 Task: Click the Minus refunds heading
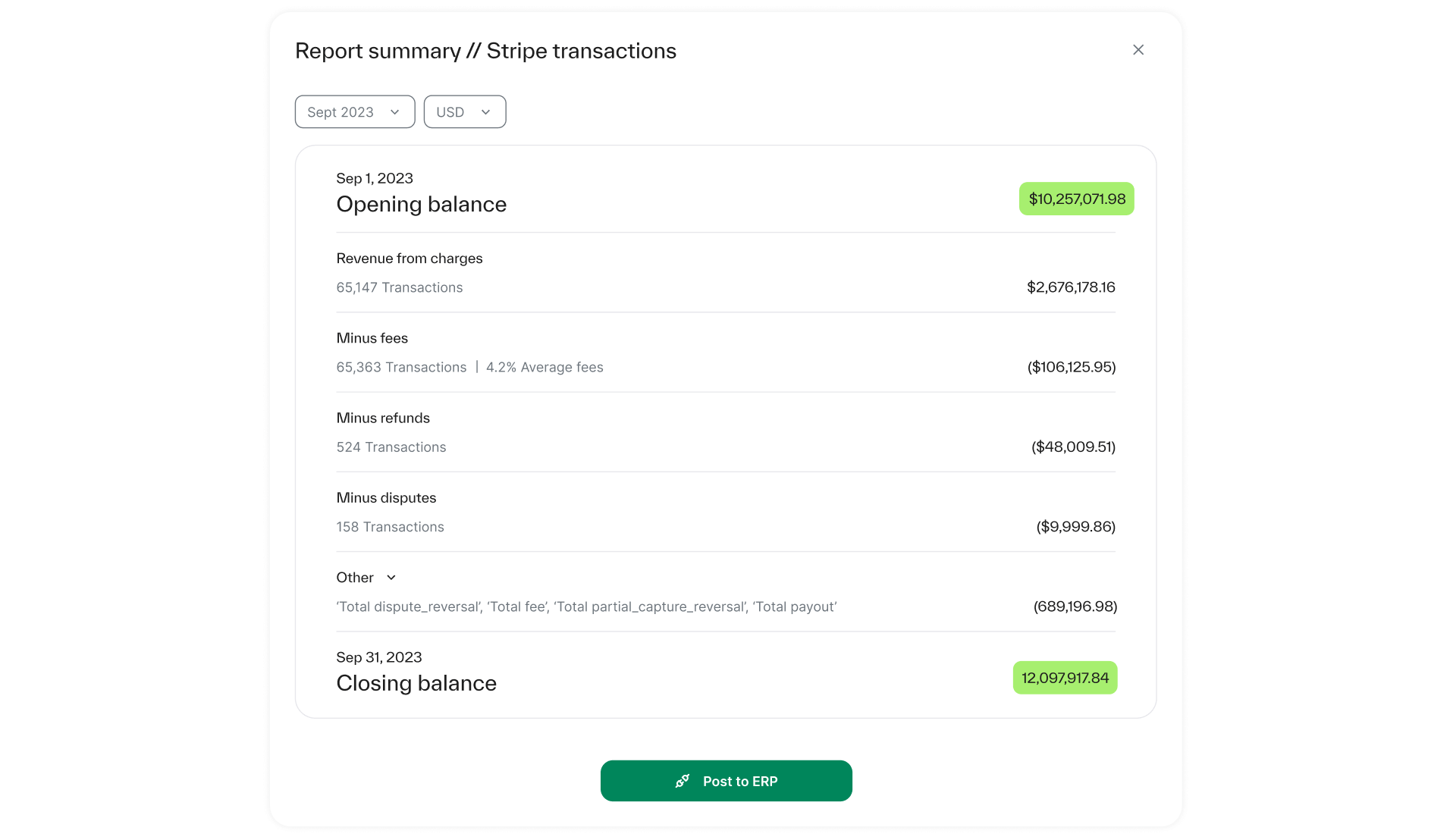click(x=383, y=418)
